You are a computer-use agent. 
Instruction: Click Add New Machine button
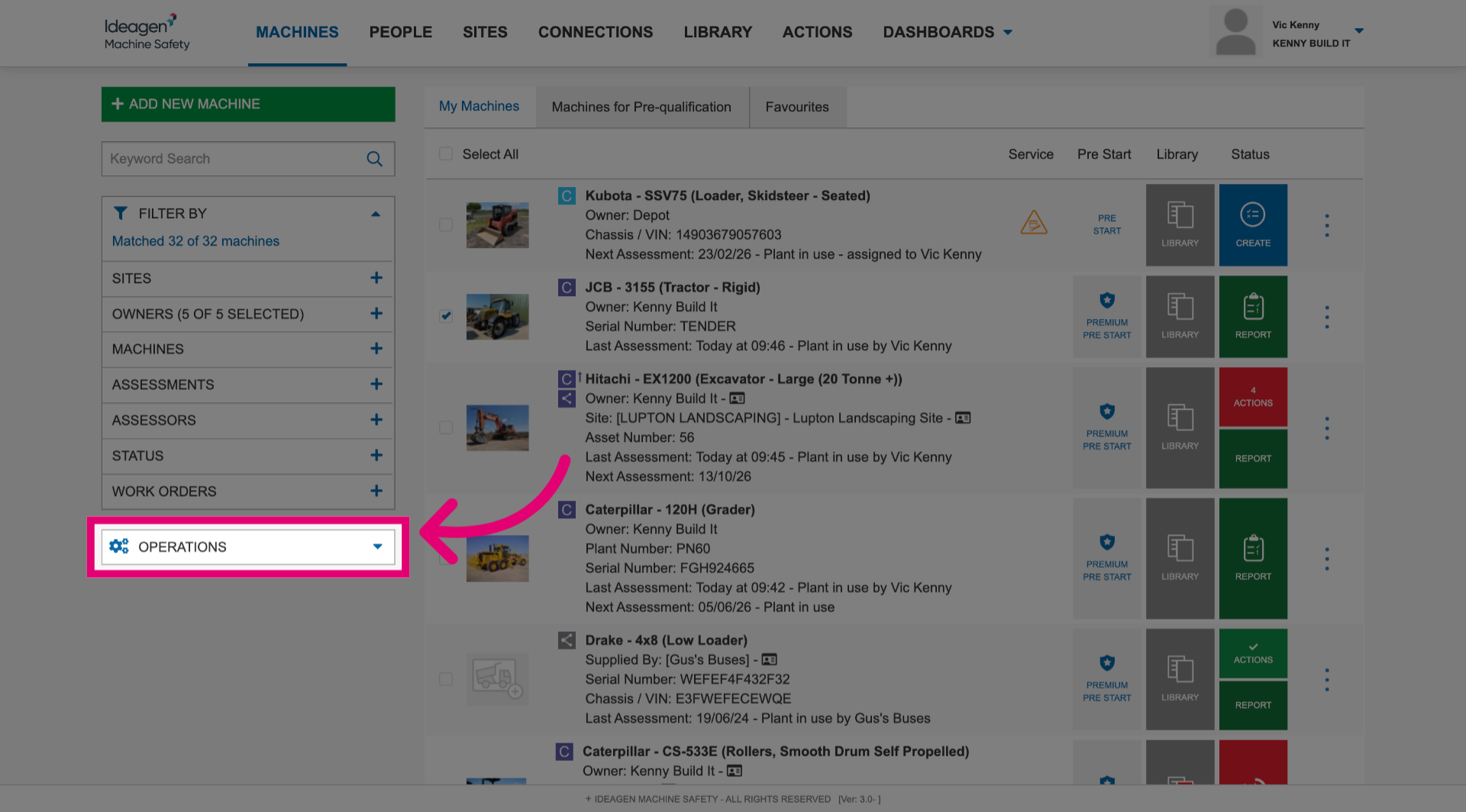[248, 104]
